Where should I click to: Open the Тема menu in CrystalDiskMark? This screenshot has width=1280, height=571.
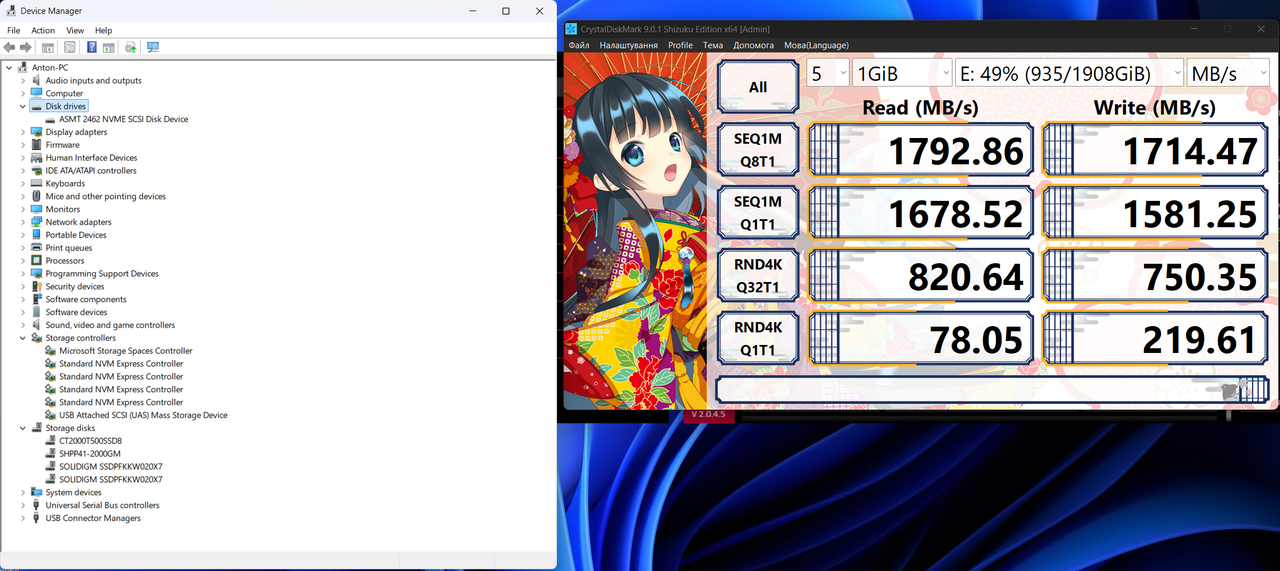click(x=712, y=45)
